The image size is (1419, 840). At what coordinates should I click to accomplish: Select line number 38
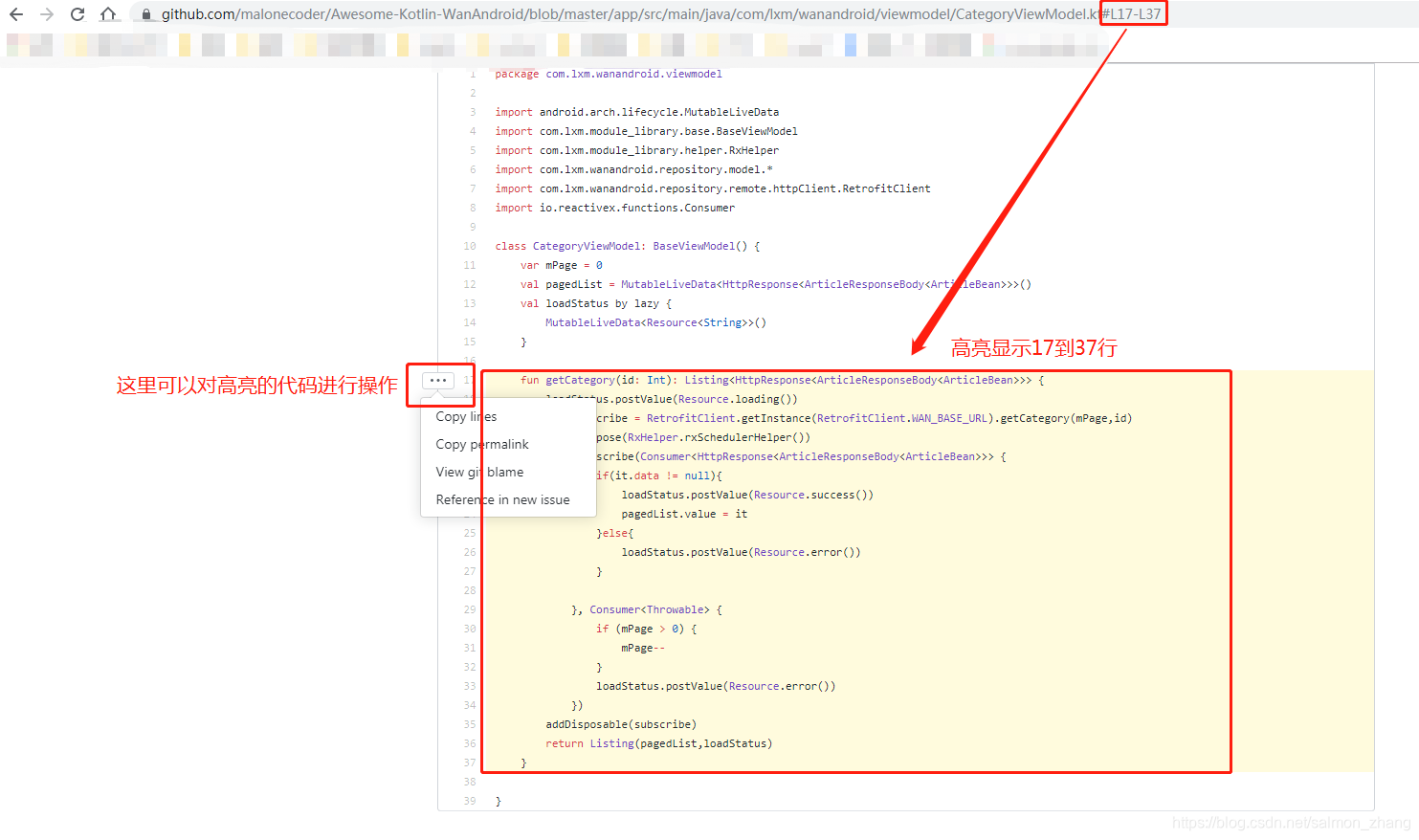point(470,782)
